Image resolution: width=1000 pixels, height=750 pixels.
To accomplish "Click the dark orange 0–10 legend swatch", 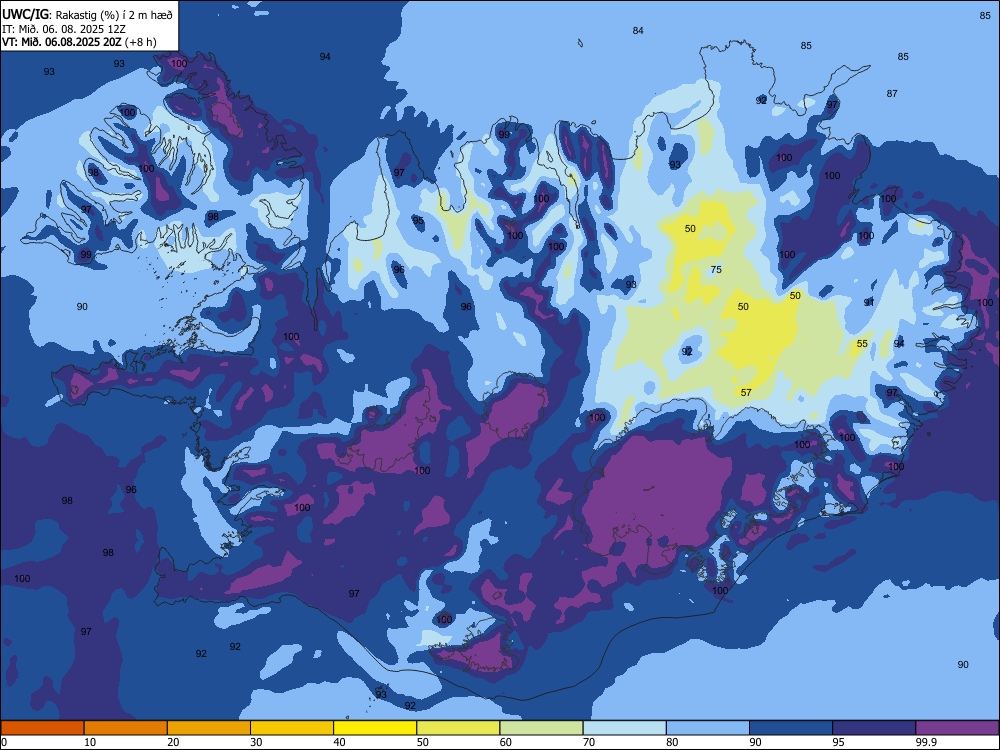I will [x=42, y=728].
